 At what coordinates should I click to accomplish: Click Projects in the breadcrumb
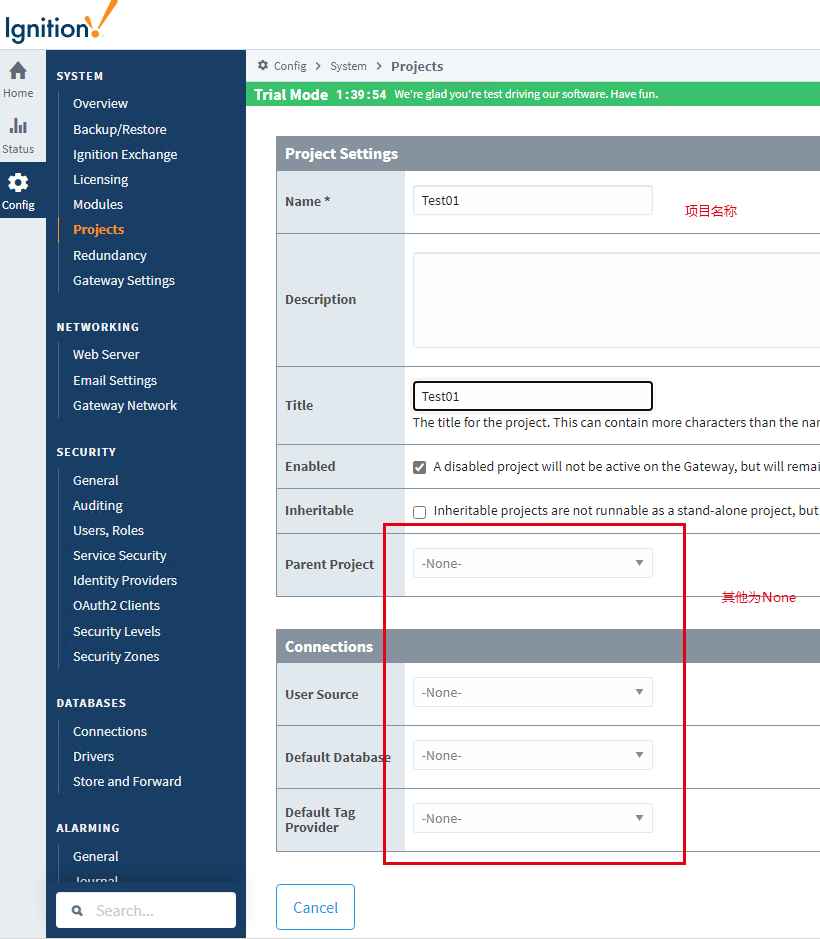coord(417,66)
